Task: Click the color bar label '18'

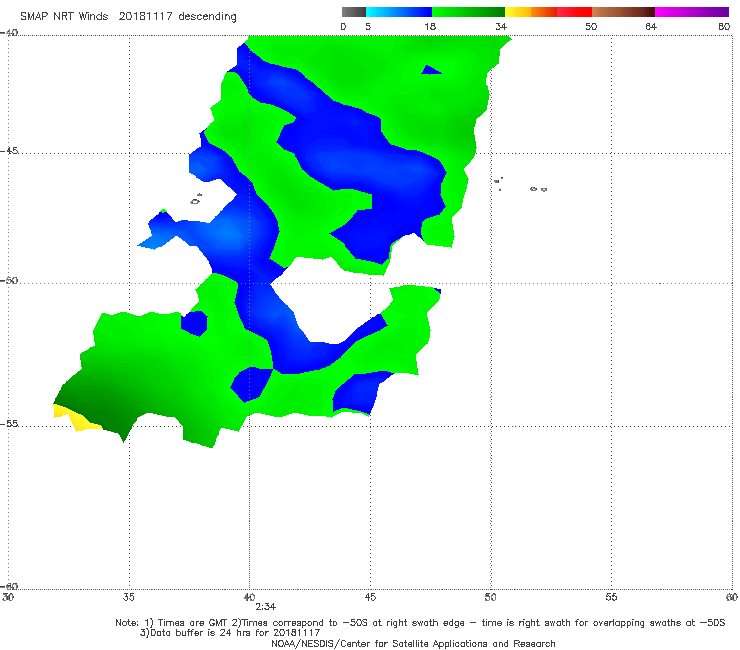Action: (430, 27)
